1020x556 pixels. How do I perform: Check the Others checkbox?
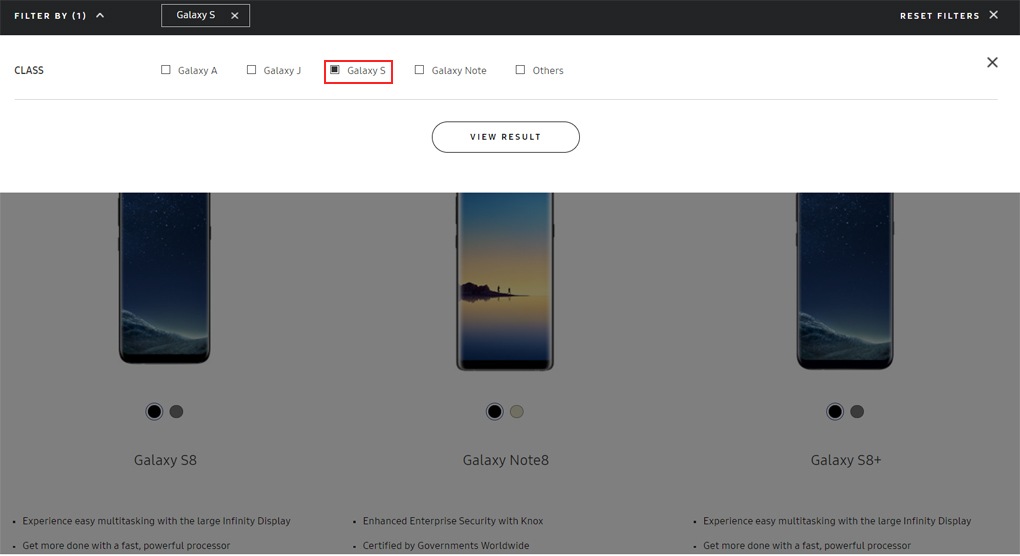[x=520, y=70]
